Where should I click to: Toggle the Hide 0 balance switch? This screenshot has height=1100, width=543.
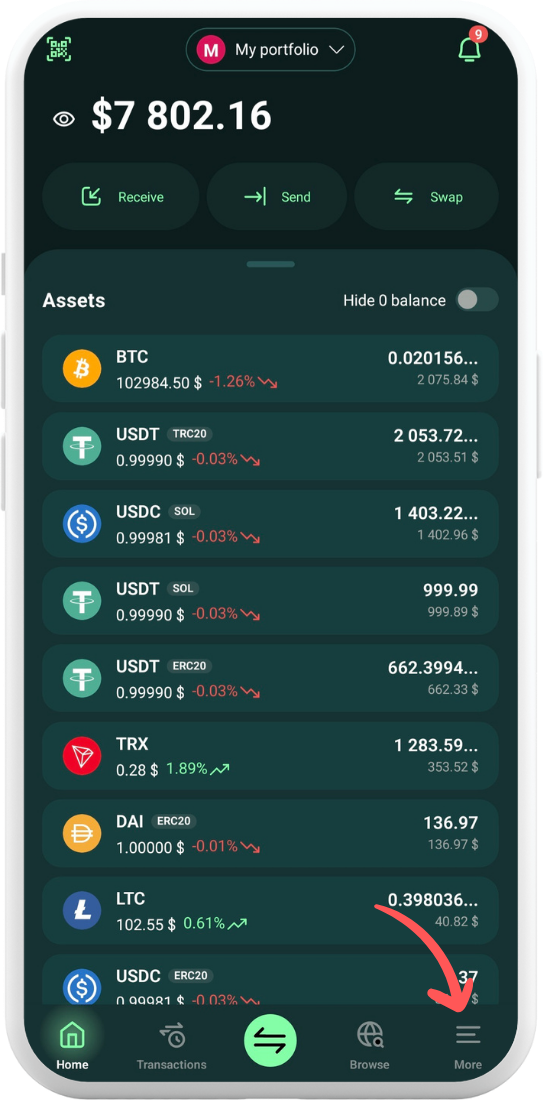[x=477, y=300]
